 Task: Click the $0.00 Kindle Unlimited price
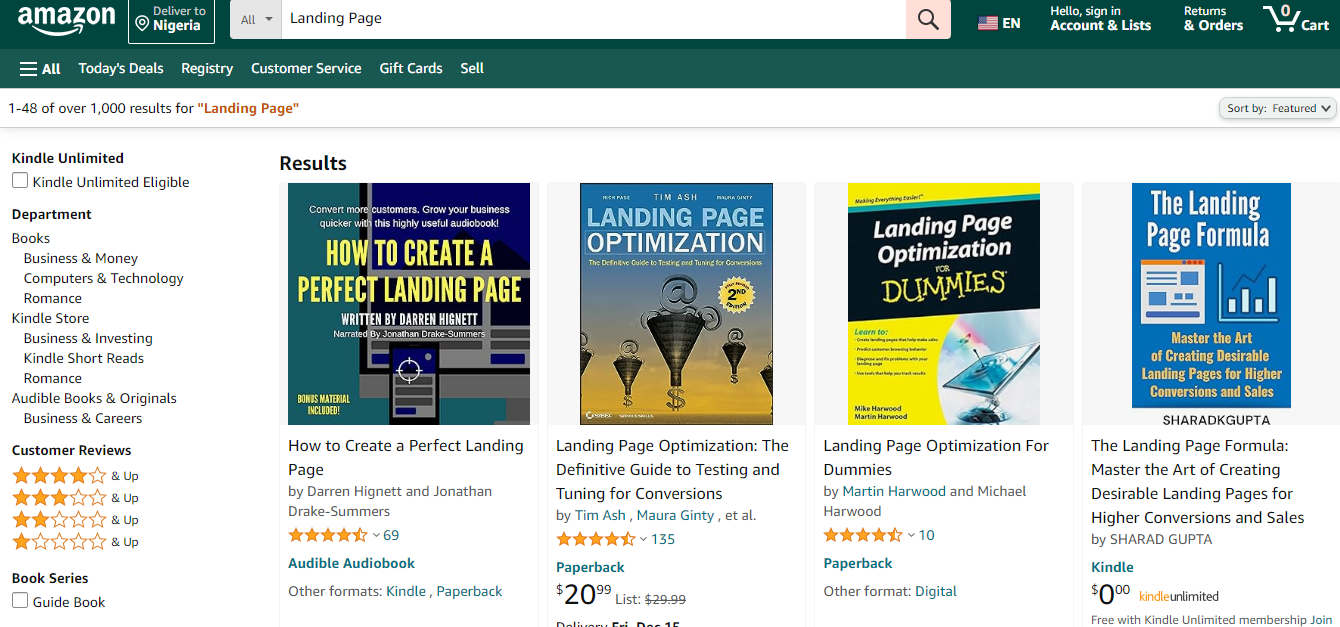(x=1111, y=594)
